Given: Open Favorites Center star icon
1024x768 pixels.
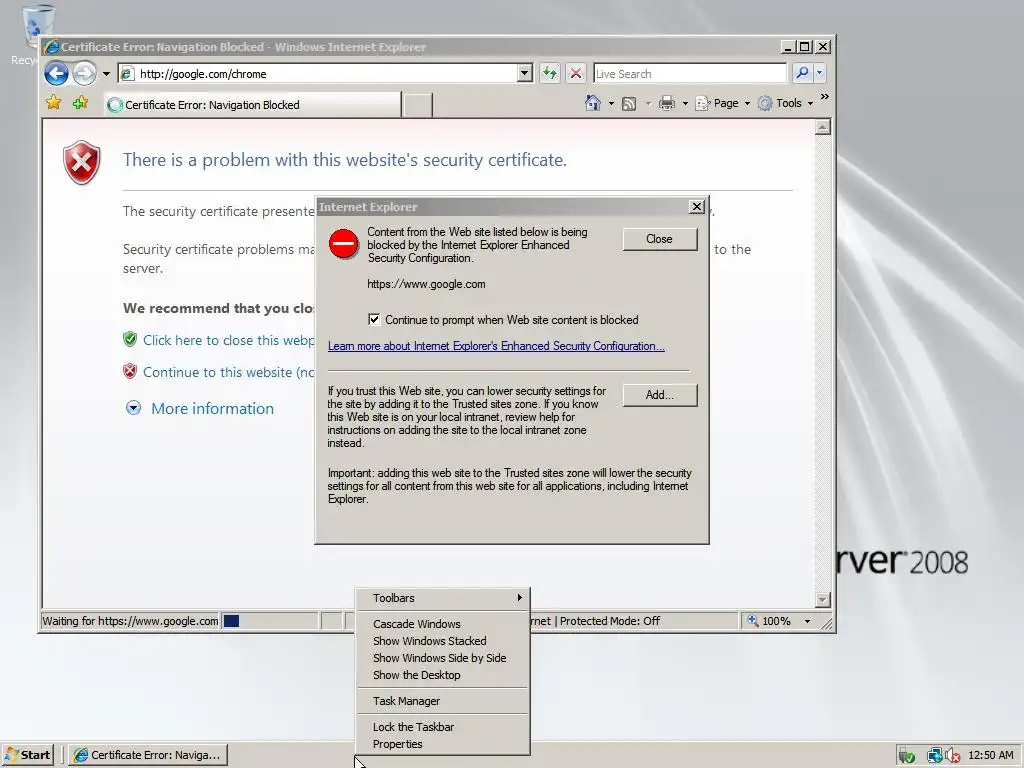Looking at the screenshot, I should [54, 103].
